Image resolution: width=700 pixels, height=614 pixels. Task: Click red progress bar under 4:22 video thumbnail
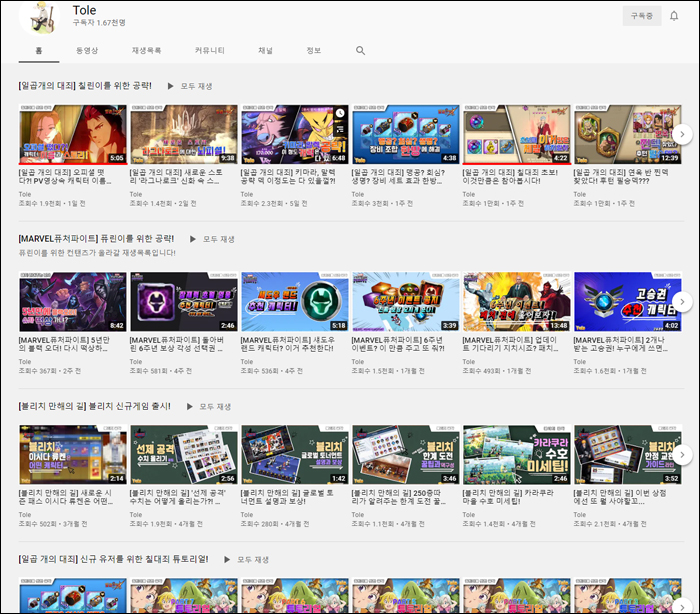[x=517, y=163]
